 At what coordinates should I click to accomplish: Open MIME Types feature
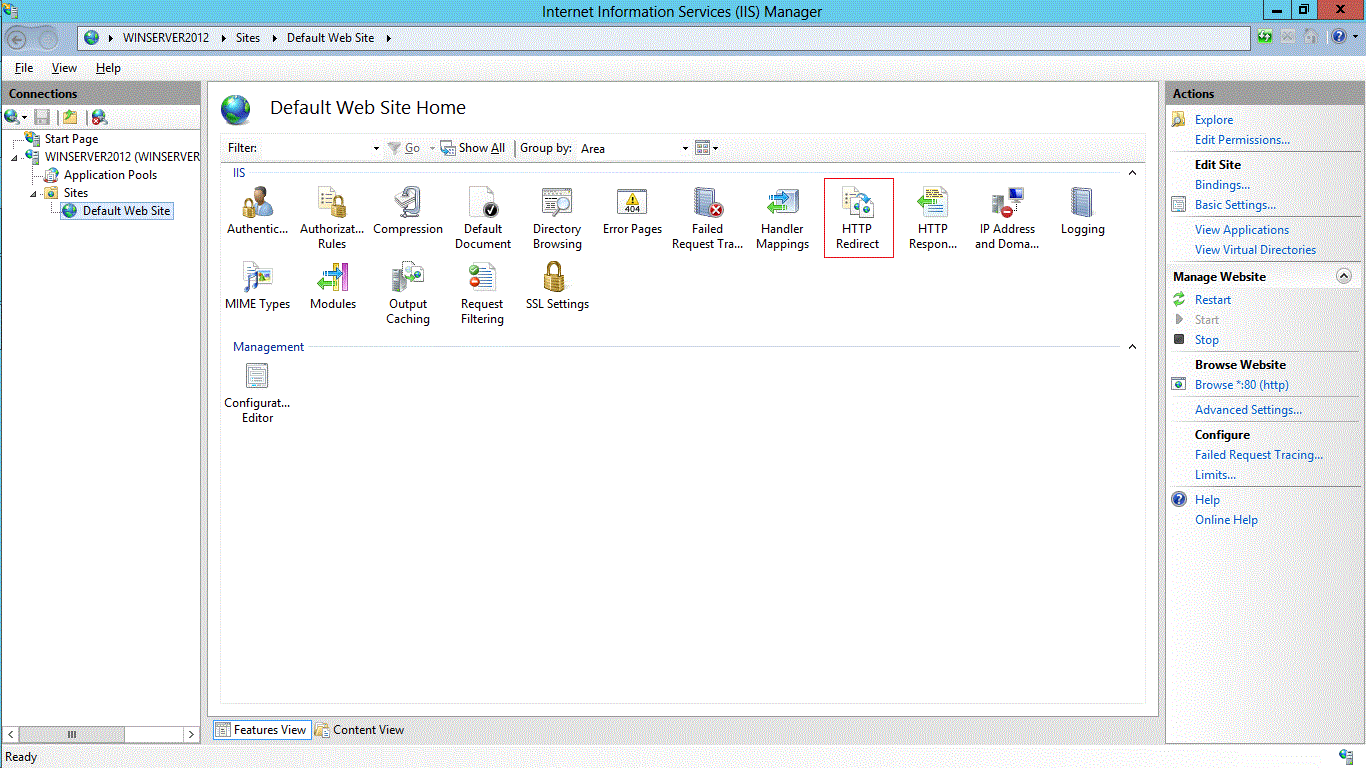click(257, 287)
